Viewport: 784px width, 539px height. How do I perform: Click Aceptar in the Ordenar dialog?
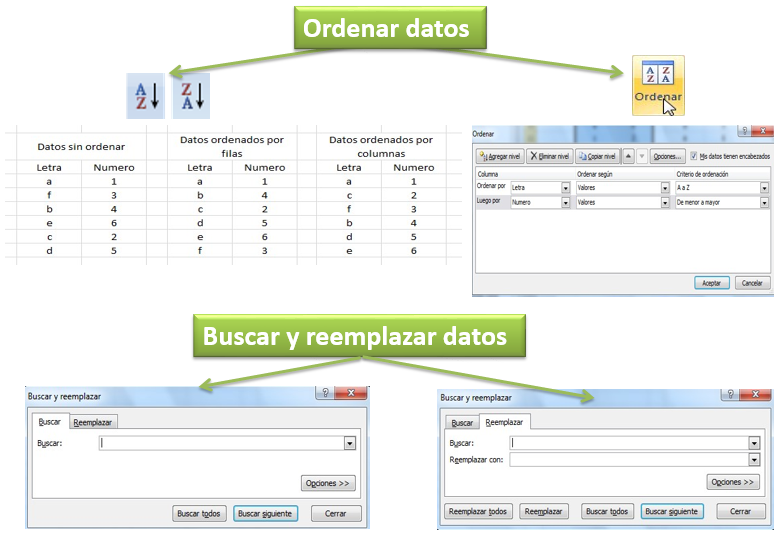(712, 283)
